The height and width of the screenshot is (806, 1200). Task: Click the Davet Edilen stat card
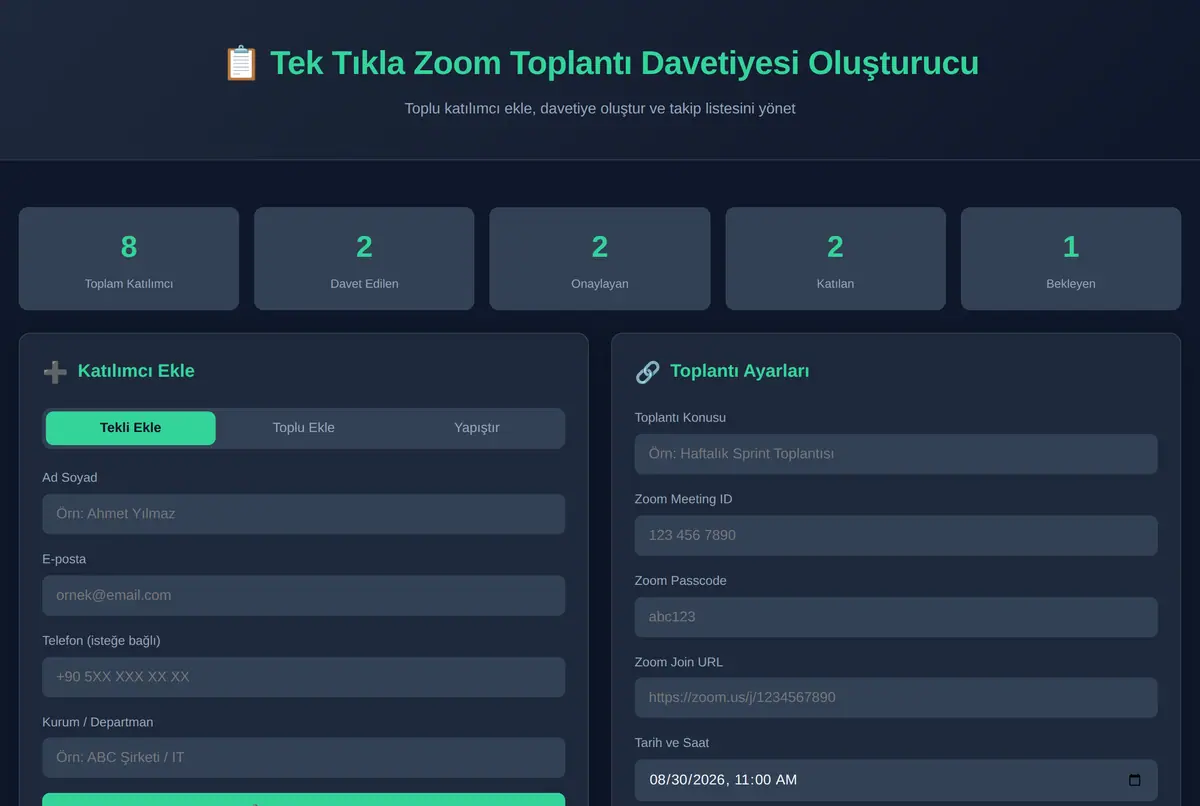[x=364, y=259]
